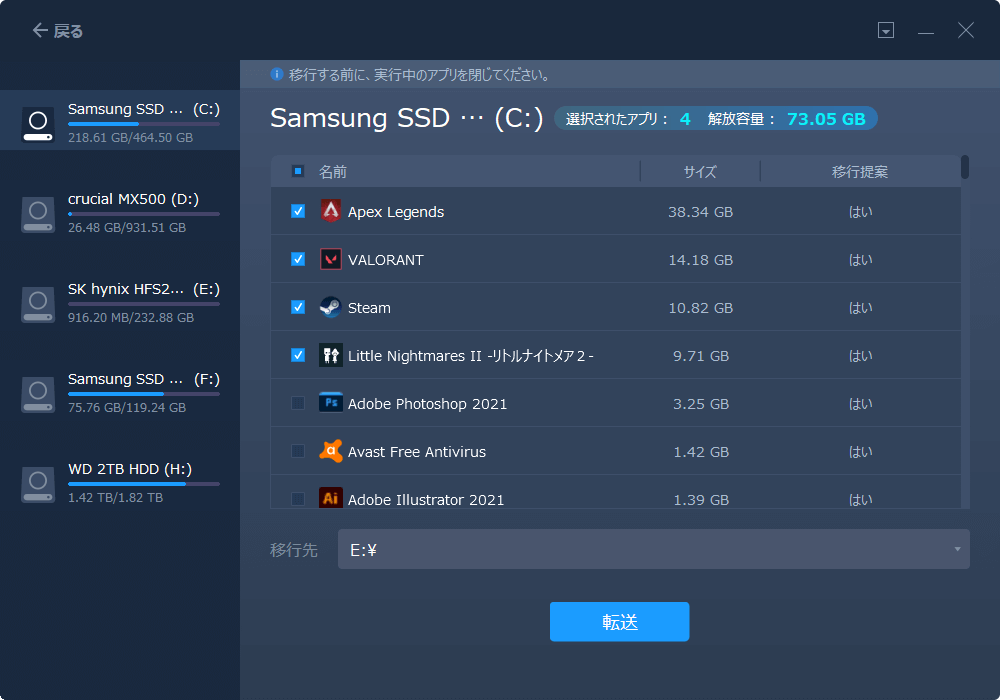The image size is (1000, 700).
Task: Minimize the window
Action: [926, 31]
